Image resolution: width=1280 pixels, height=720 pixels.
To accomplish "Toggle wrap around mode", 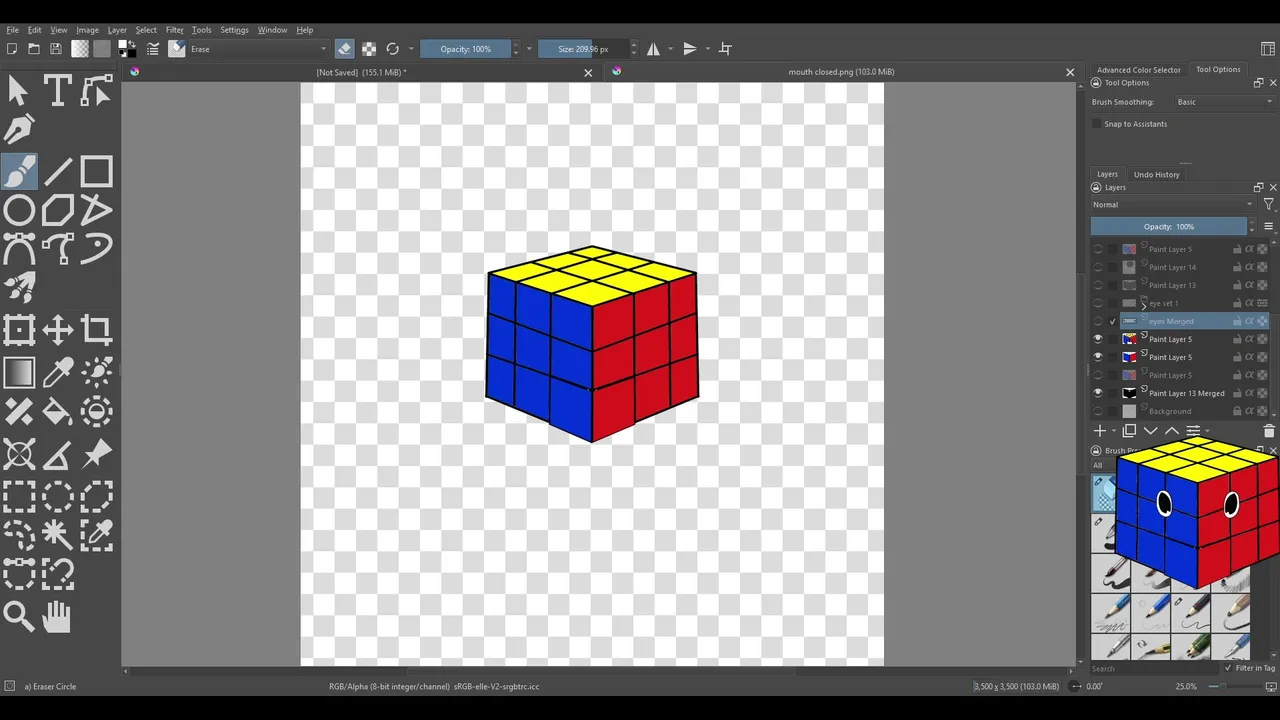I will click(725, 49).
